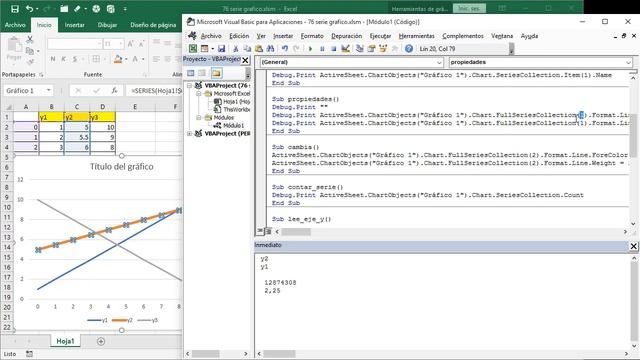Save the project with VBA toolbar disk icon
The width and height of the screenshot is (640, 360).
coord(221,49)
